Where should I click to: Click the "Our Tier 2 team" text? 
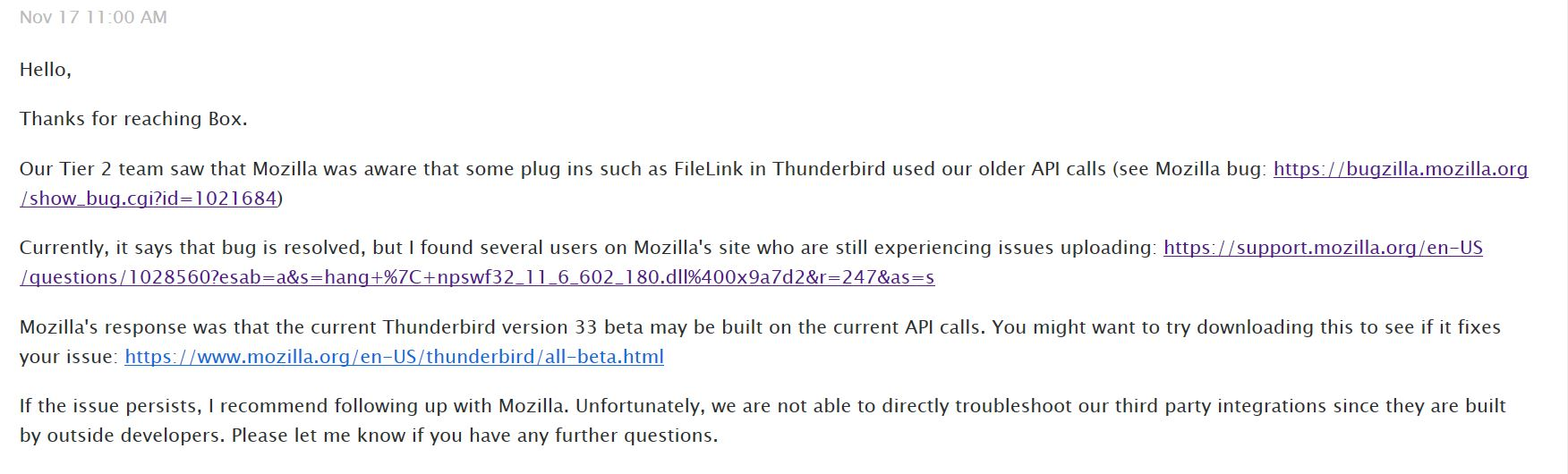91,169
